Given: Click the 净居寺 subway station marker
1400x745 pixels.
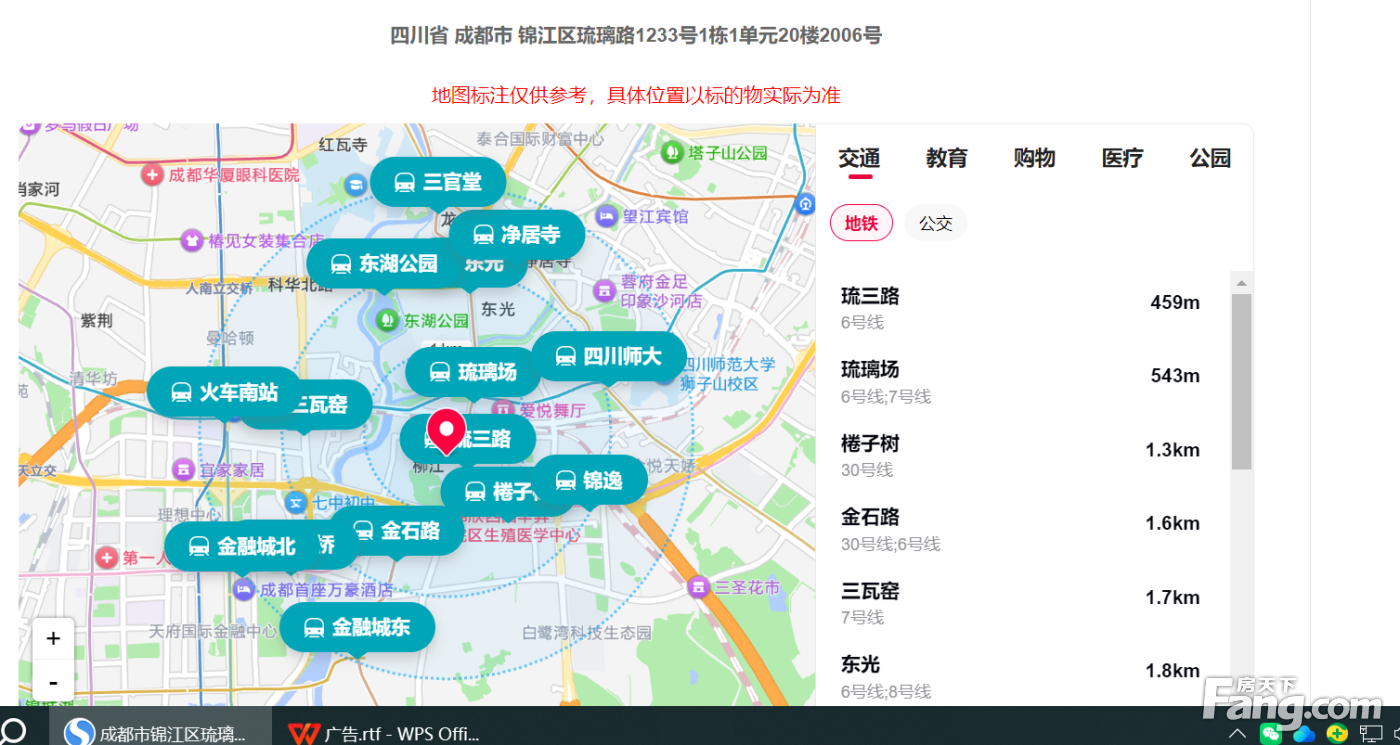Looking at the screenshot, I should 516,235.
